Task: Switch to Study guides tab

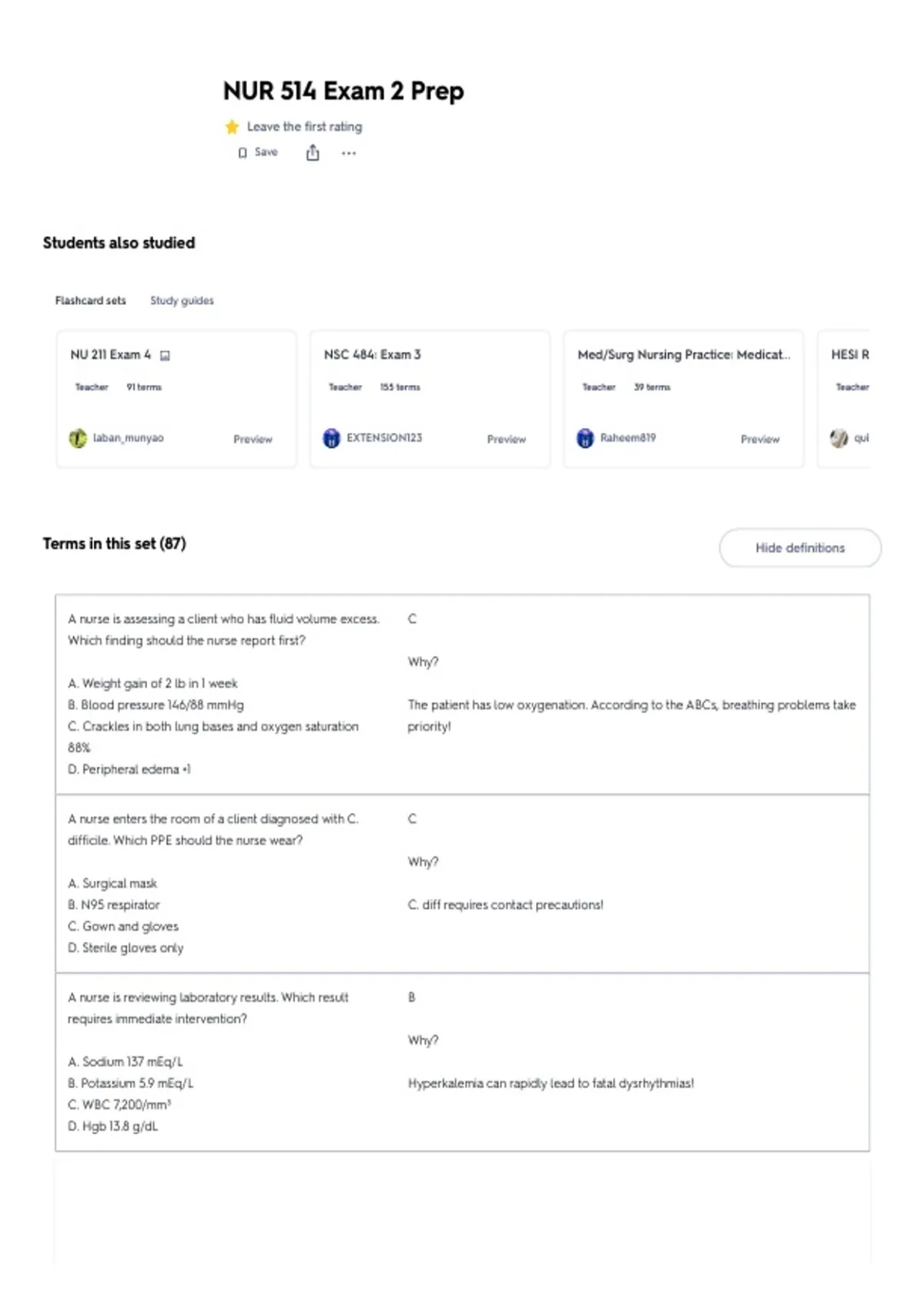Action: [x=182, y=300]
